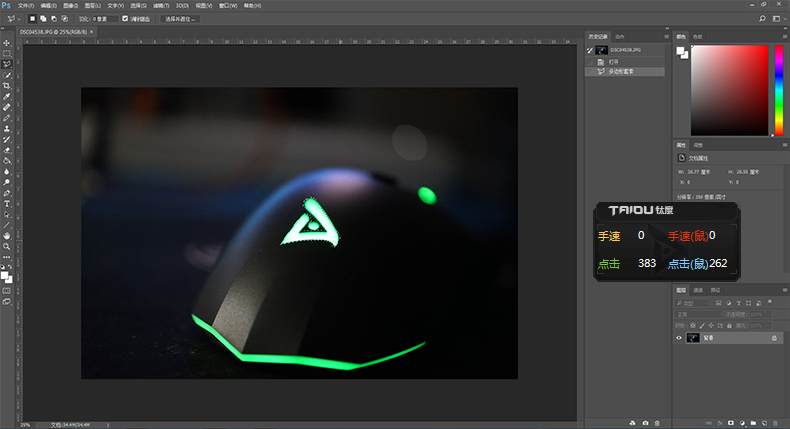The image size is (790, 429).
Task: Open layer filter type dropdown
Action: pyautogui.click(x=692, y=303)
